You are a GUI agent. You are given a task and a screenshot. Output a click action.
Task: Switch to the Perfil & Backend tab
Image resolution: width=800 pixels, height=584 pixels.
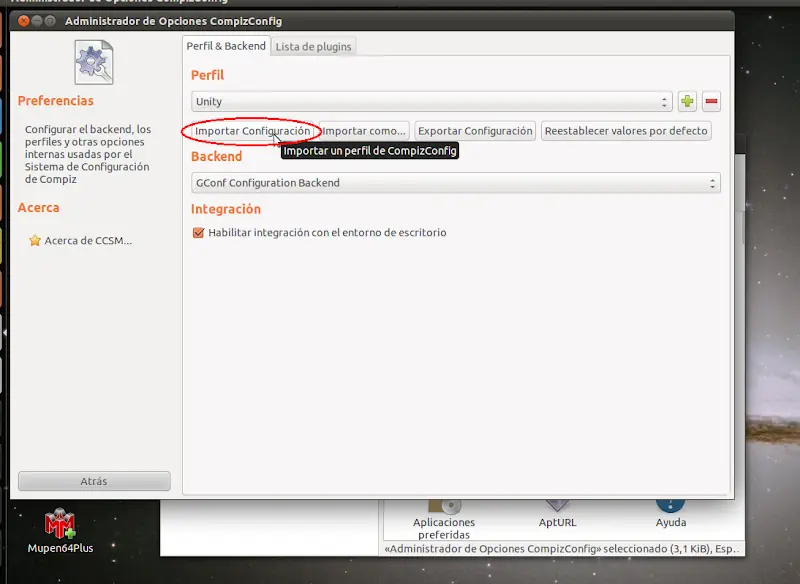[x=226, y=46]
